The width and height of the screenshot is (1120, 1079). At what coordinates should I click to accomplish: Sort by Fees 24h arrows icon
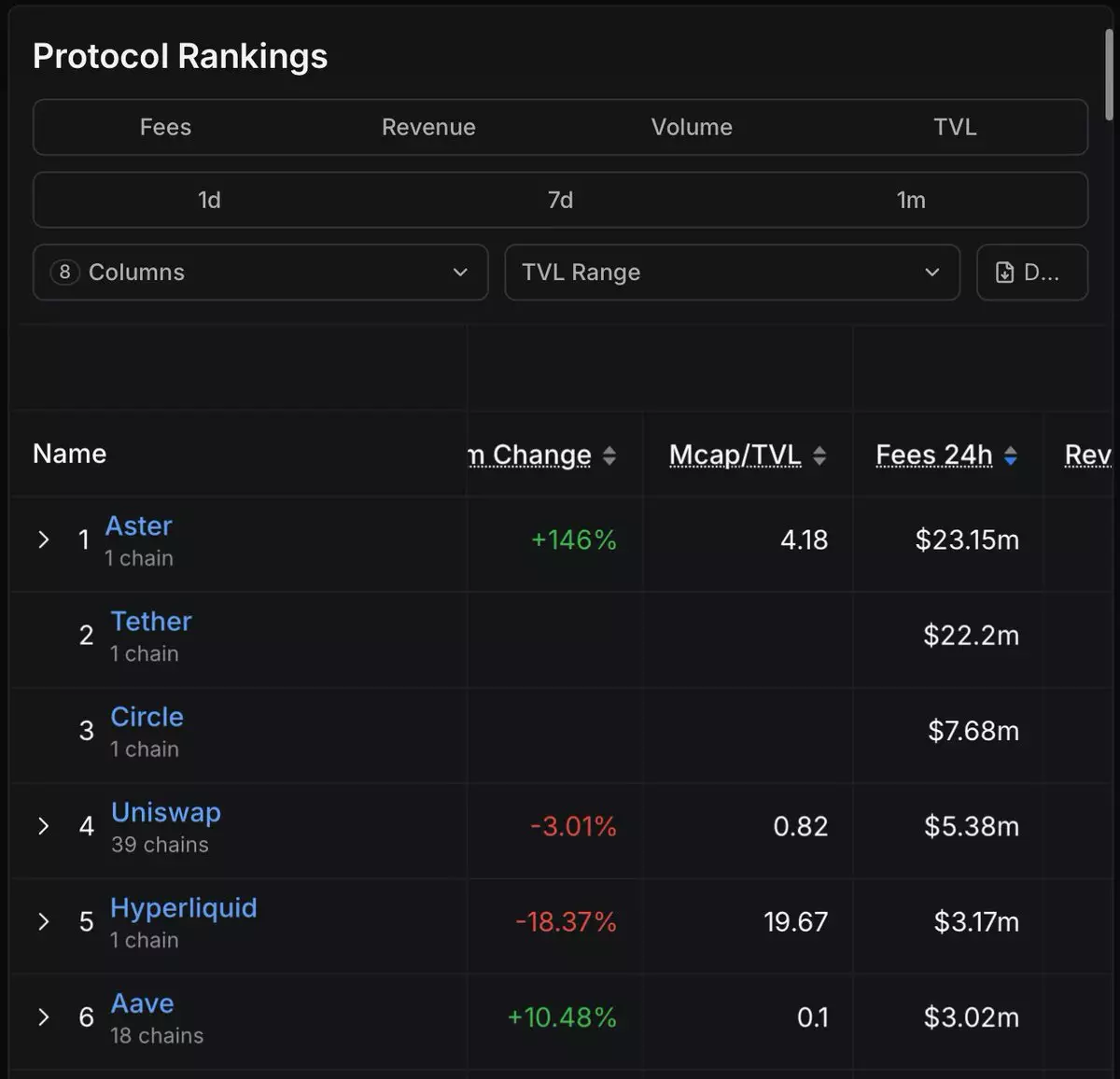click(1010, 455)
